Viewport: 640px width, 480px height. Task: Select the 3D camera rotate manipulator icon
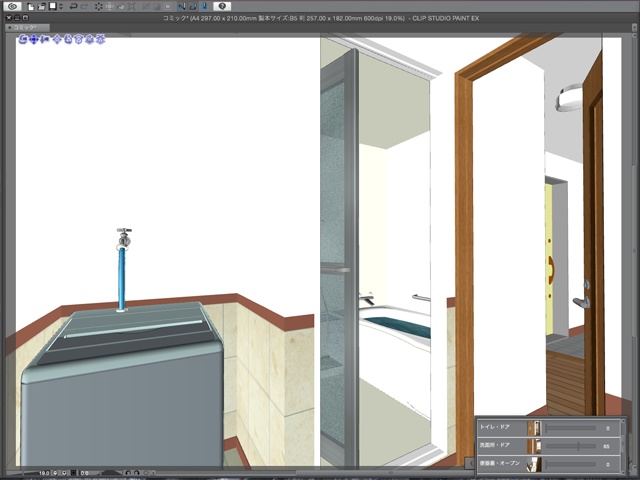coord(23,39)
